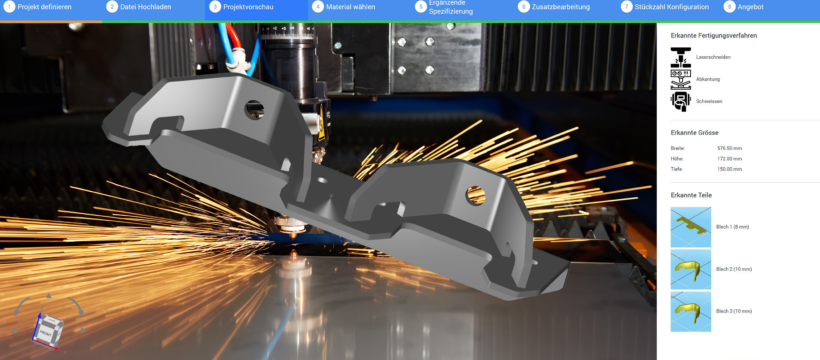Viewport: 820px width, 360px height.
Task: Rotate view with curved left arrow
Action: [22, 307]
